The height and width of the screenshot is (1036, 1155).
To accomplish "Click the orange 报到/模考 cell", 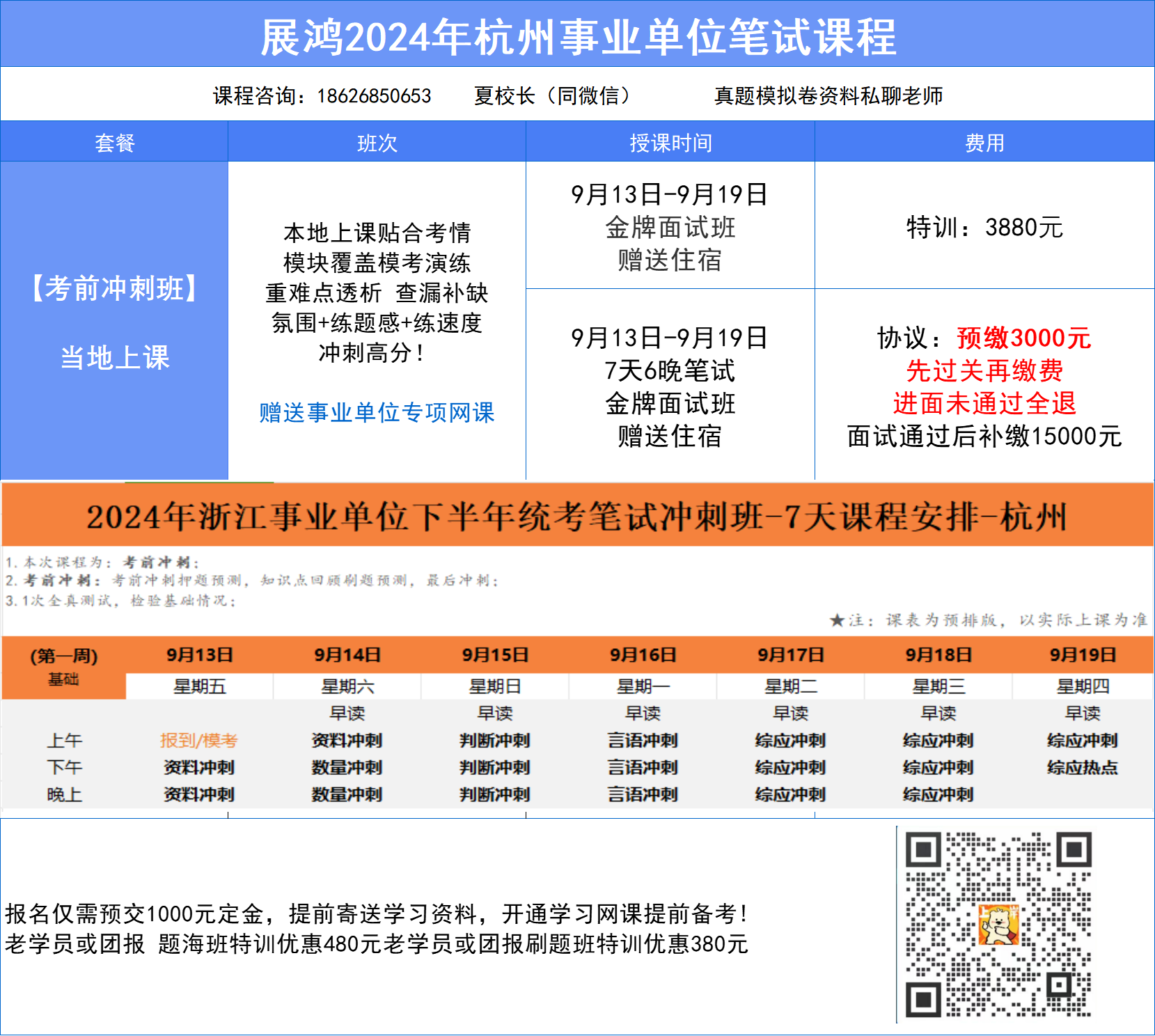I will [x=199, y=740].
